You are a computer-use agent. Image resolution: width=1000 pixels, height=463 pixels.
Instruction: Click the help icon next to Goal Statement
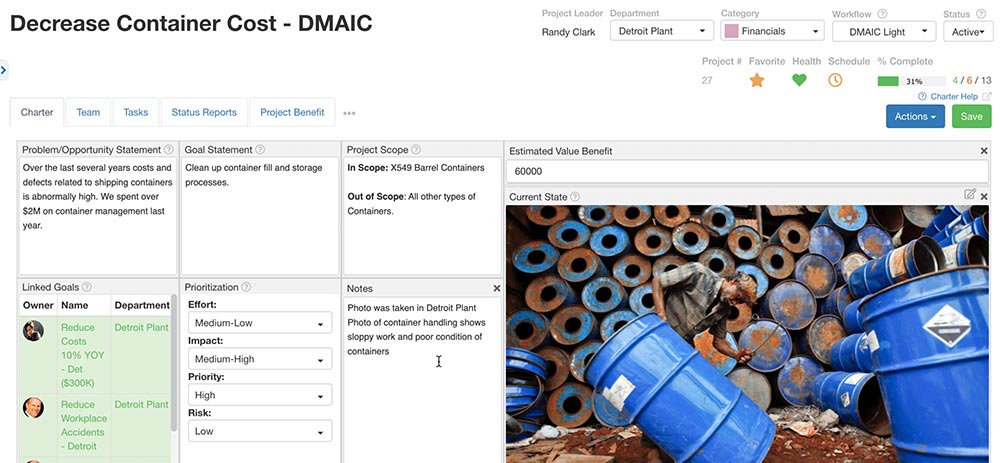coord(260,149)
